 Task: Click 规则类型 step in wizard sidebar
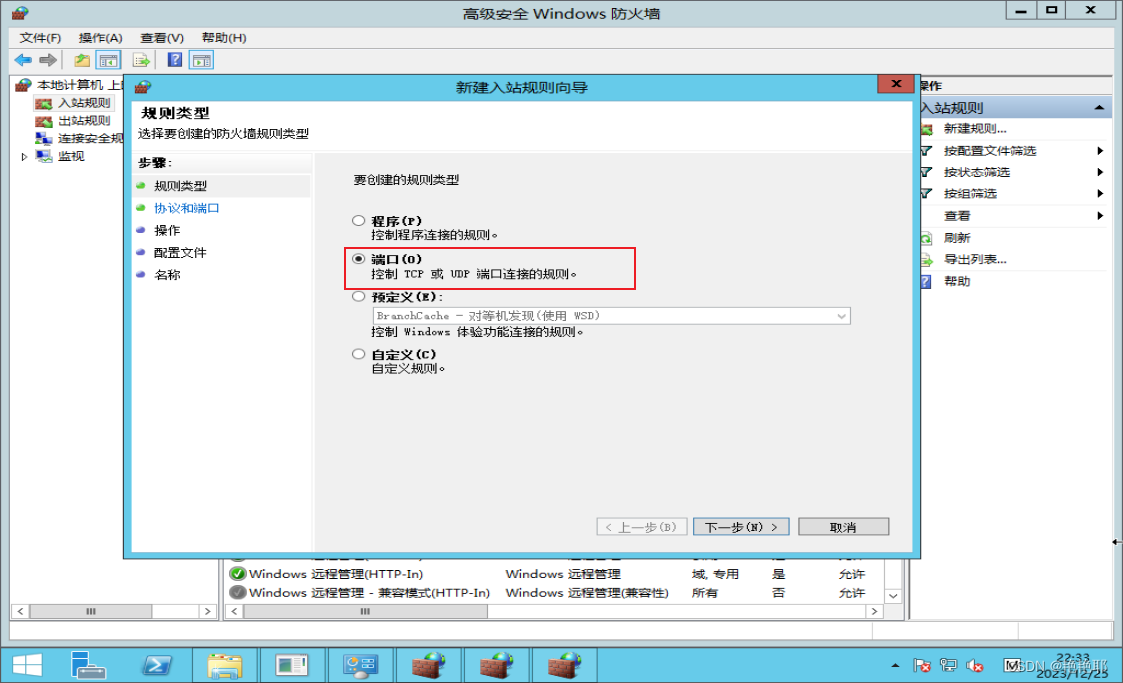click(180, 186)
